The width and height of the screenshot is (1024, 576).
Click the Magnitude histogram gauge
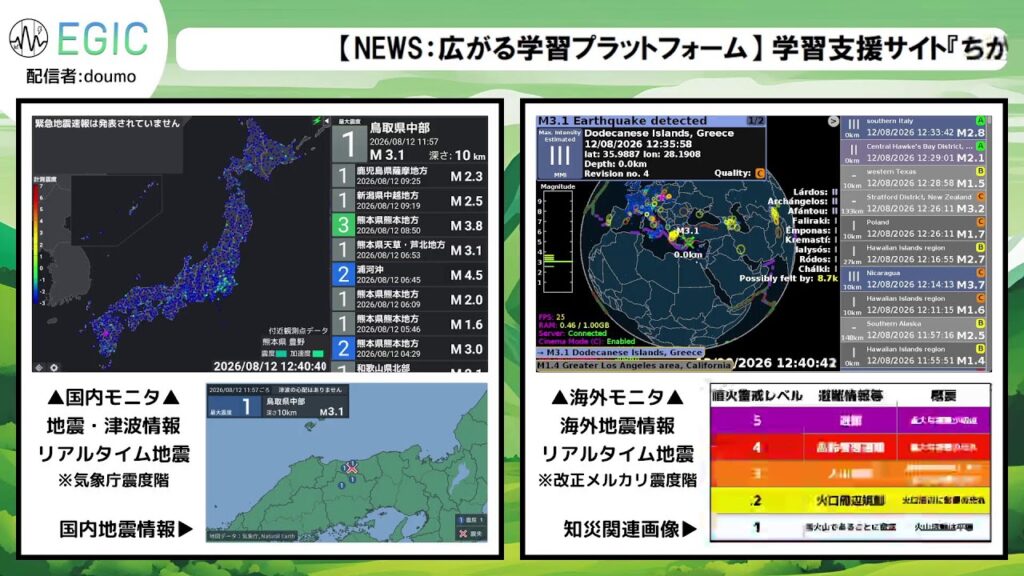coord(558,242)
